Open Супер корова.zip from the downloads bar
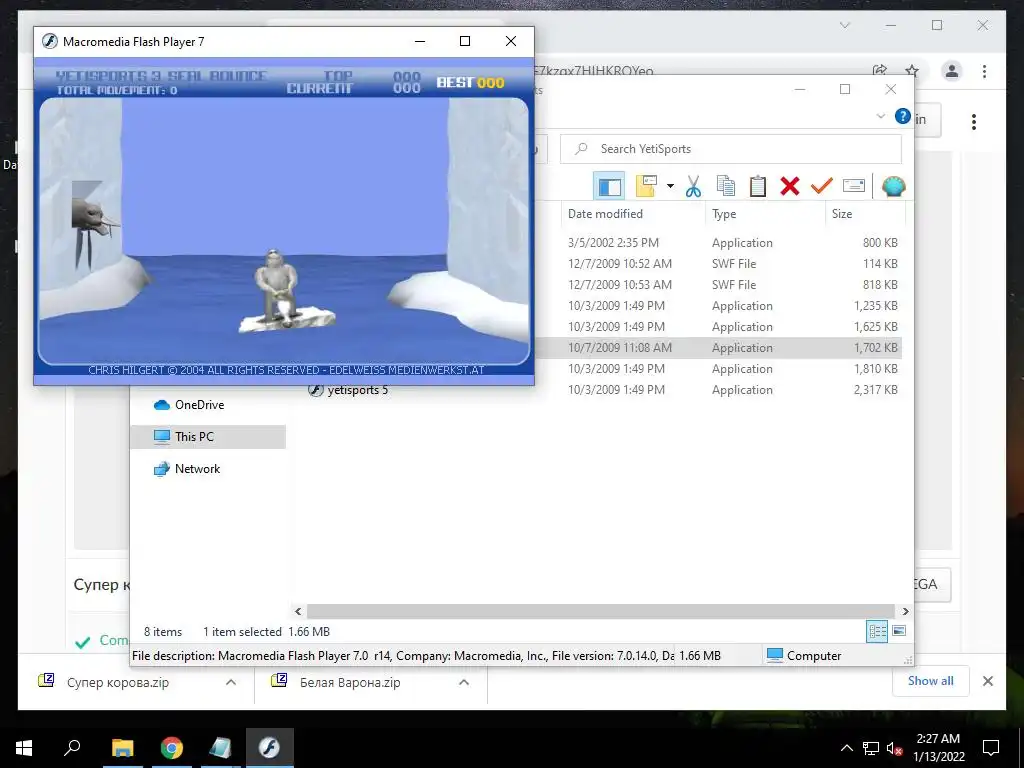This screenshot has height=768, width=1024. coord(118,682)
